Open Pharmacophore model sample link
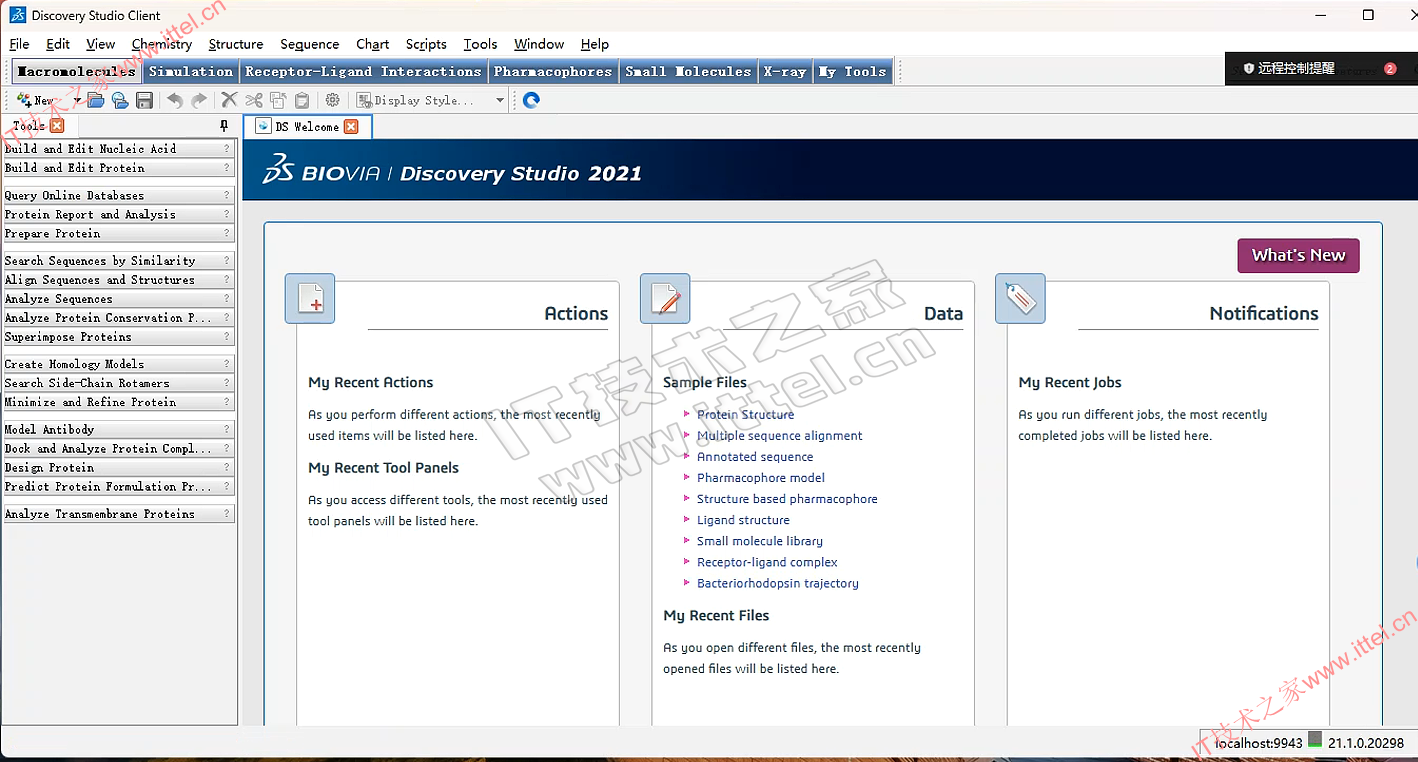1418x762 pixels. tap(761, 477)
